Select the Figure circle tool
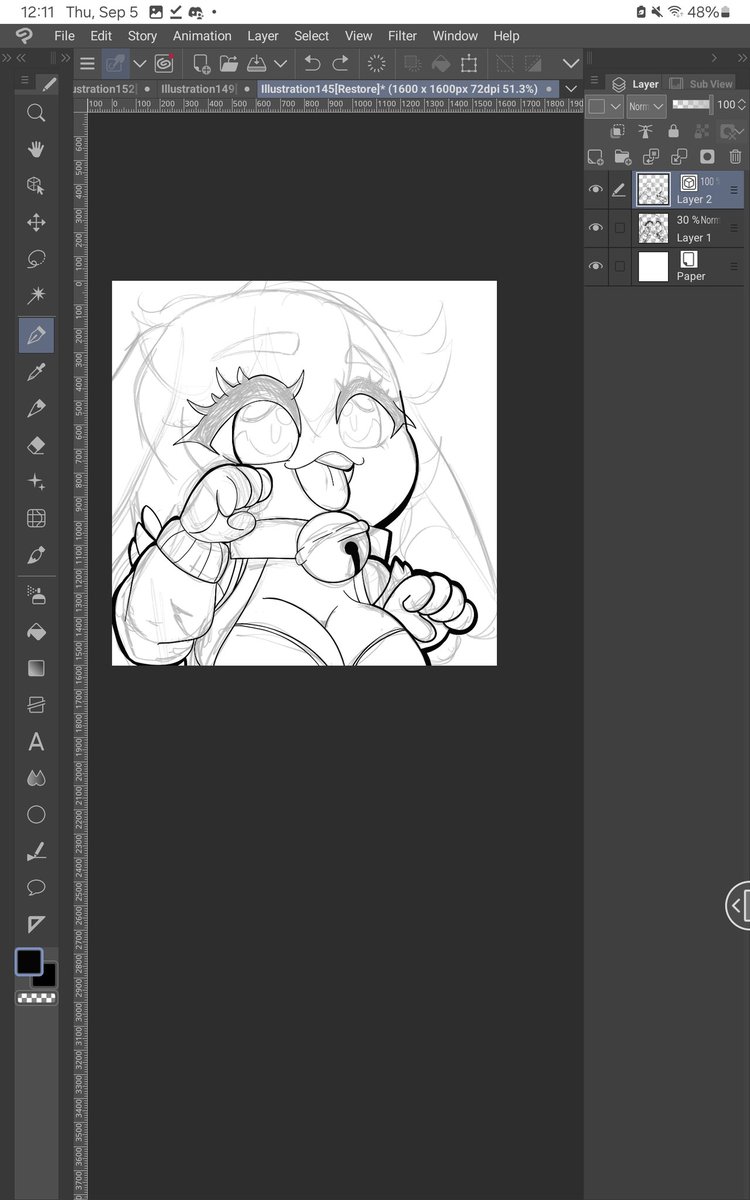Viewport: 750px width, 1200px height. tap(36, 815)
